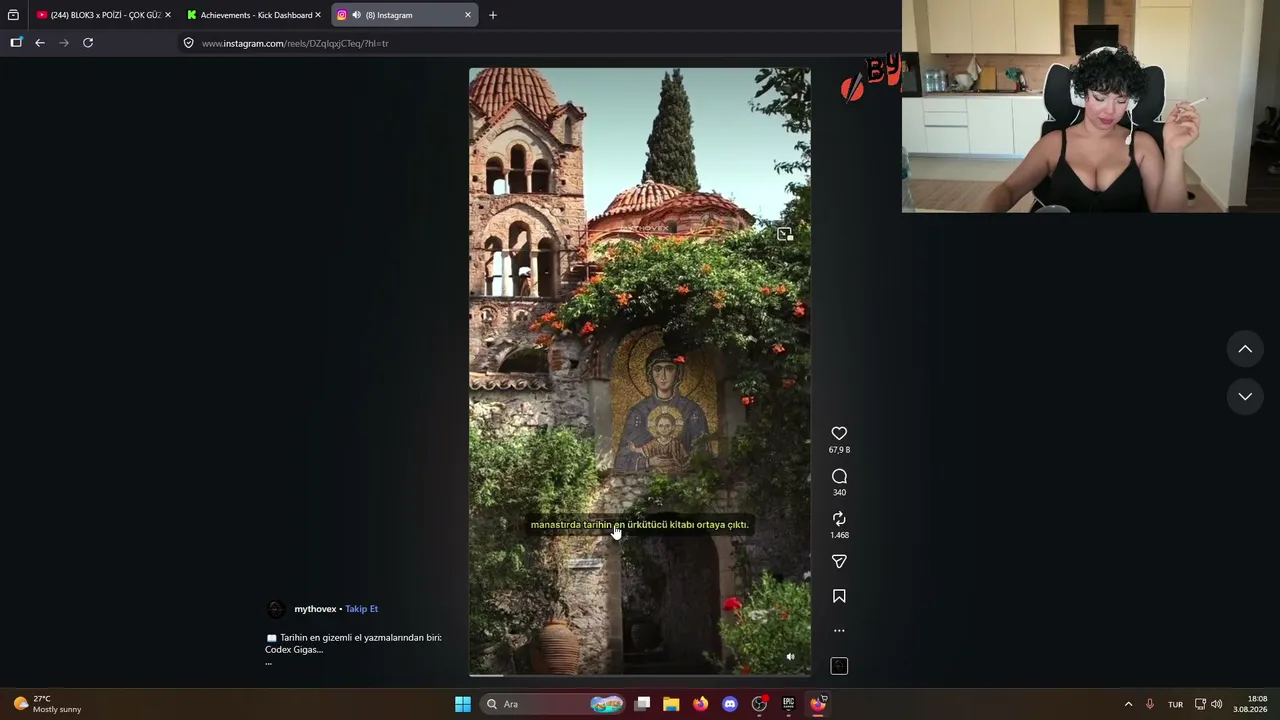This screenshot has height=720, width=1280.
Task: Follow mythovex with Takip Et
Action: pos(361,609)
